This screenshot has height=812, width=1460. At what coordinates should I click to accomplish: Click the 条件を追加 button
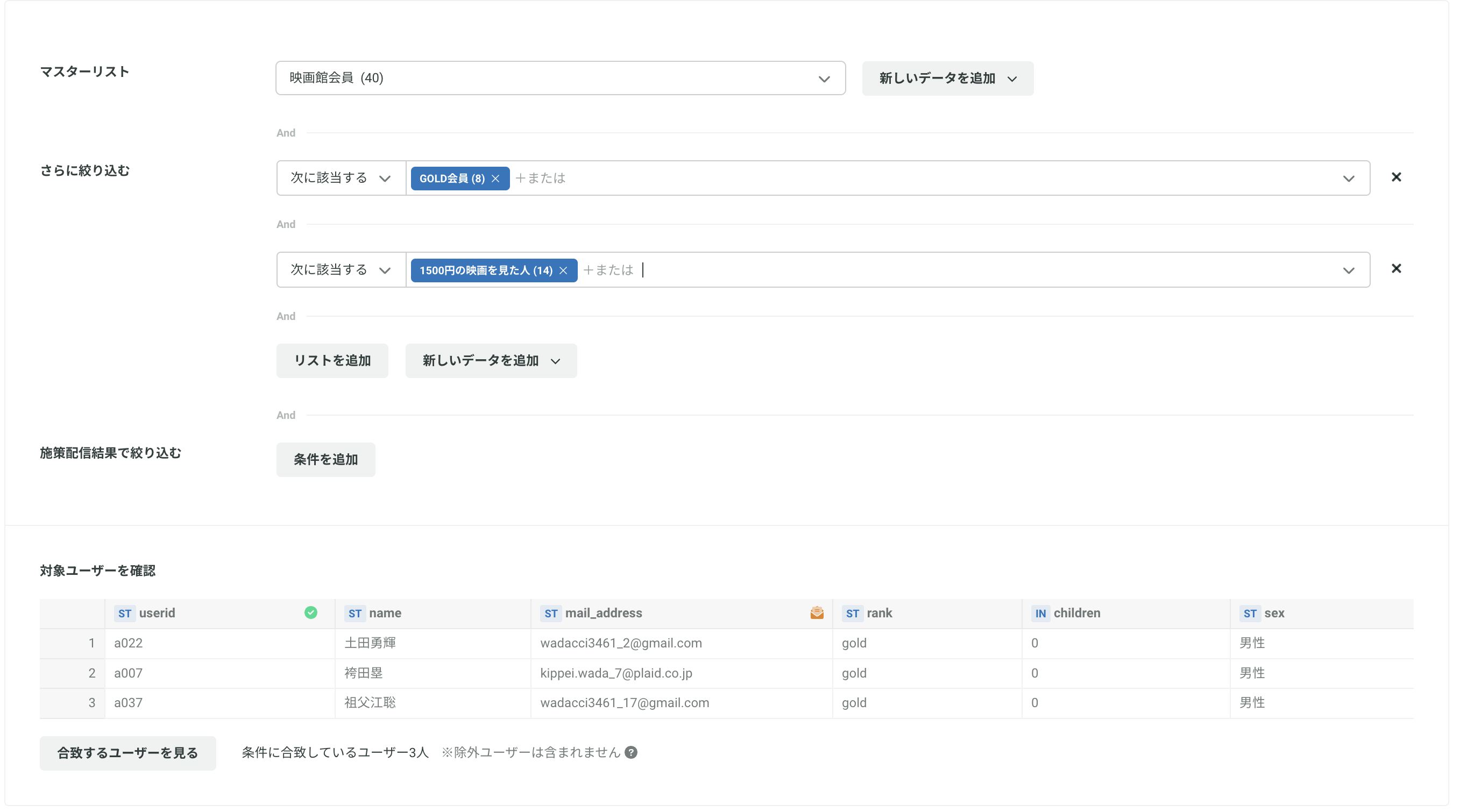click(x=325, y=460)
